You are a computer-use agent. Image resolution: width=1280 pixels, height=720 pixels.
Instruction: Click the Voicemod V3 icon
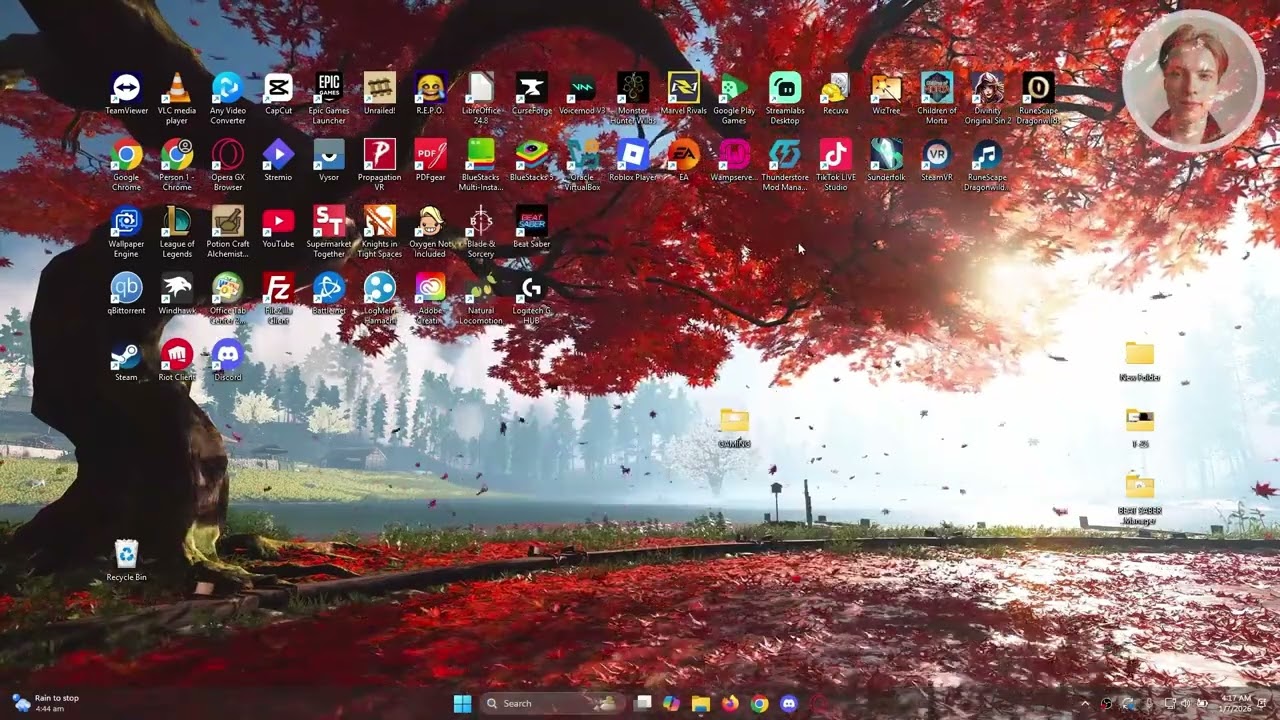pyautogui.click(x=582, y=89)
